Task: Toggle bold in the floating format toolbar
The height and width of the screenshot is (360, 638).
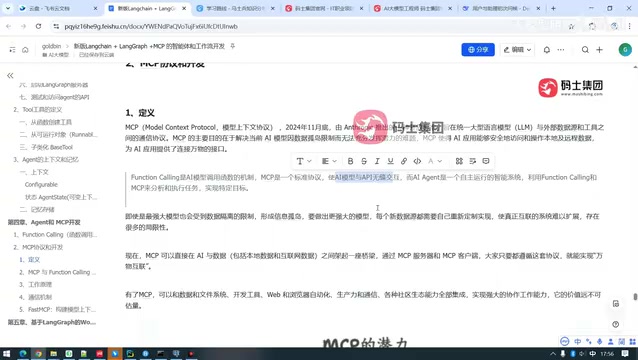Action: (x=350, y=161)
